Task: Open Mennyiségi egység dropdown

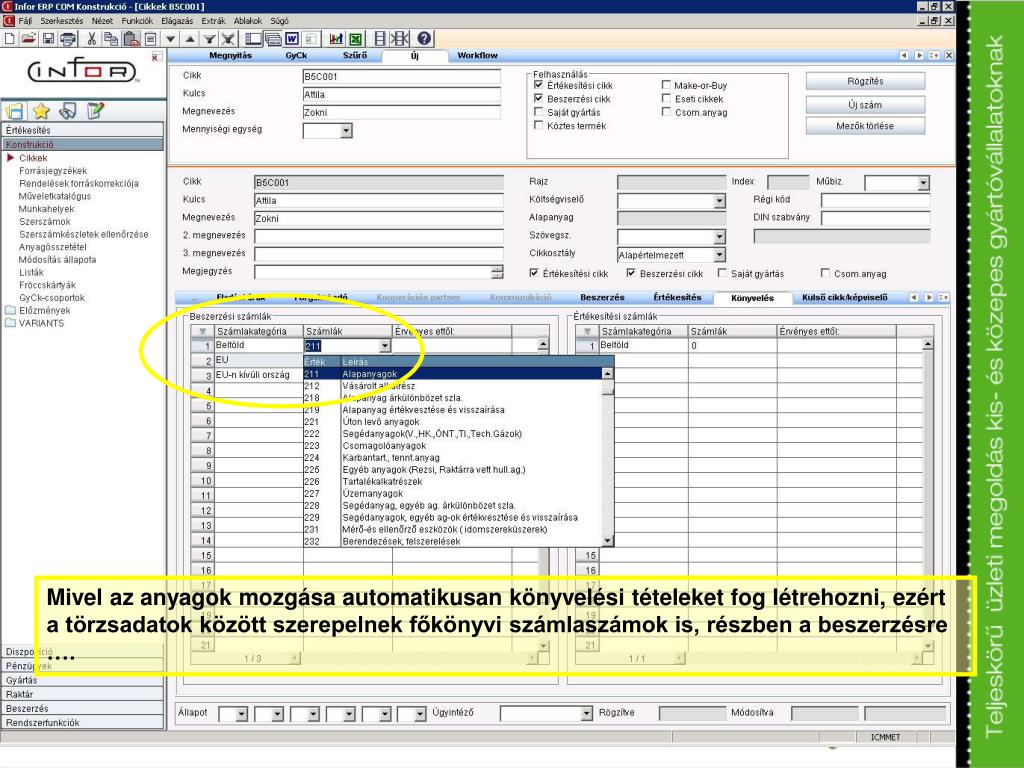Action: 346,131
